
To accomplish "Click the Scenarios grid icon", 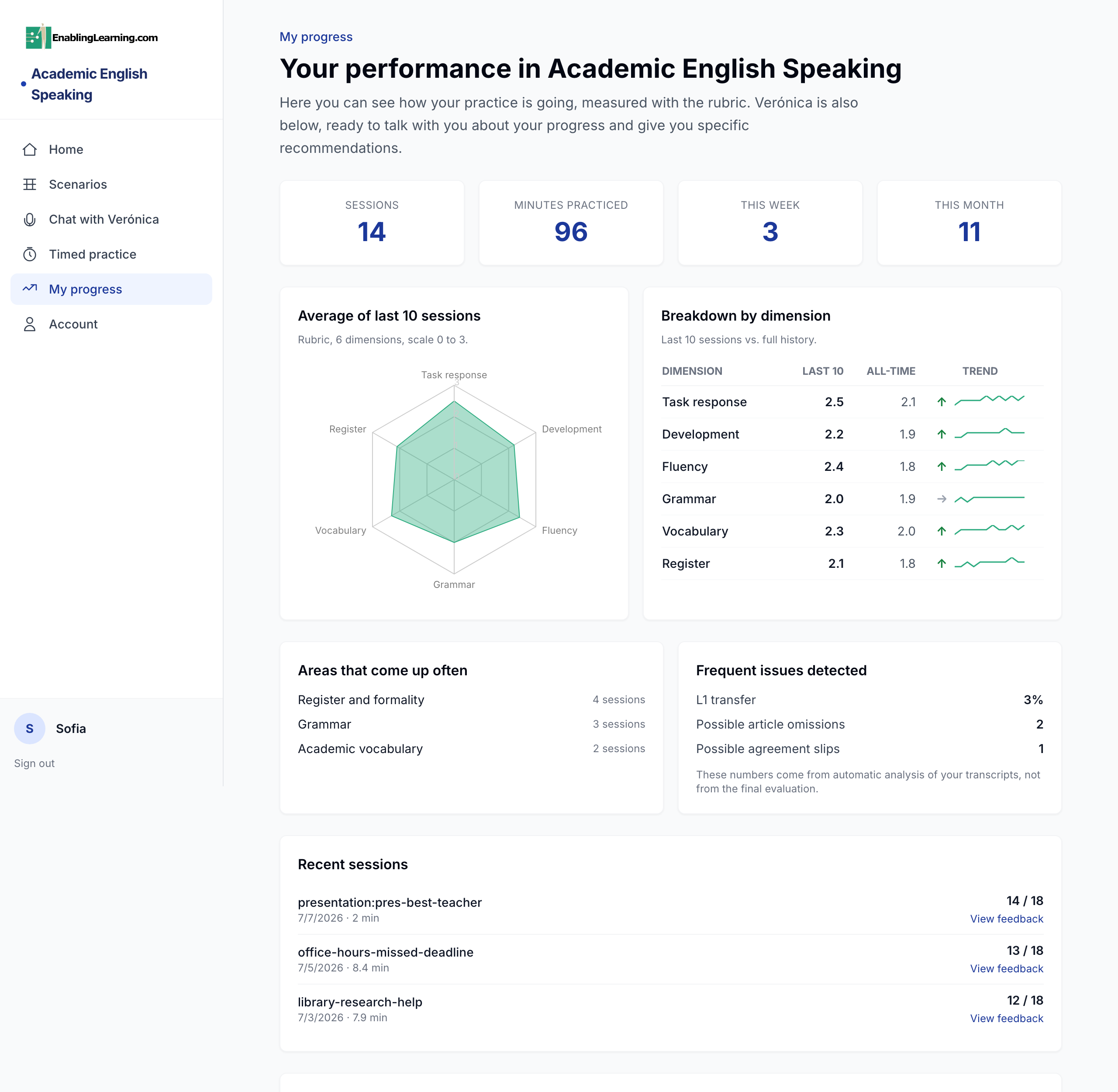I will pos(30,185).
